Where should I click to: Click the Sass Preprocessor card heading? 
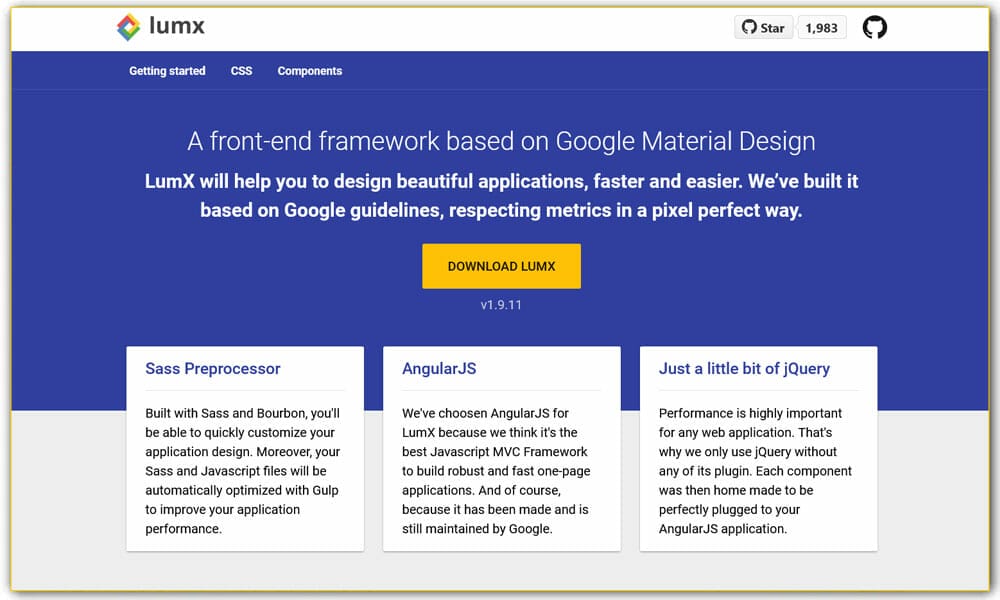[x=213, y=369]
